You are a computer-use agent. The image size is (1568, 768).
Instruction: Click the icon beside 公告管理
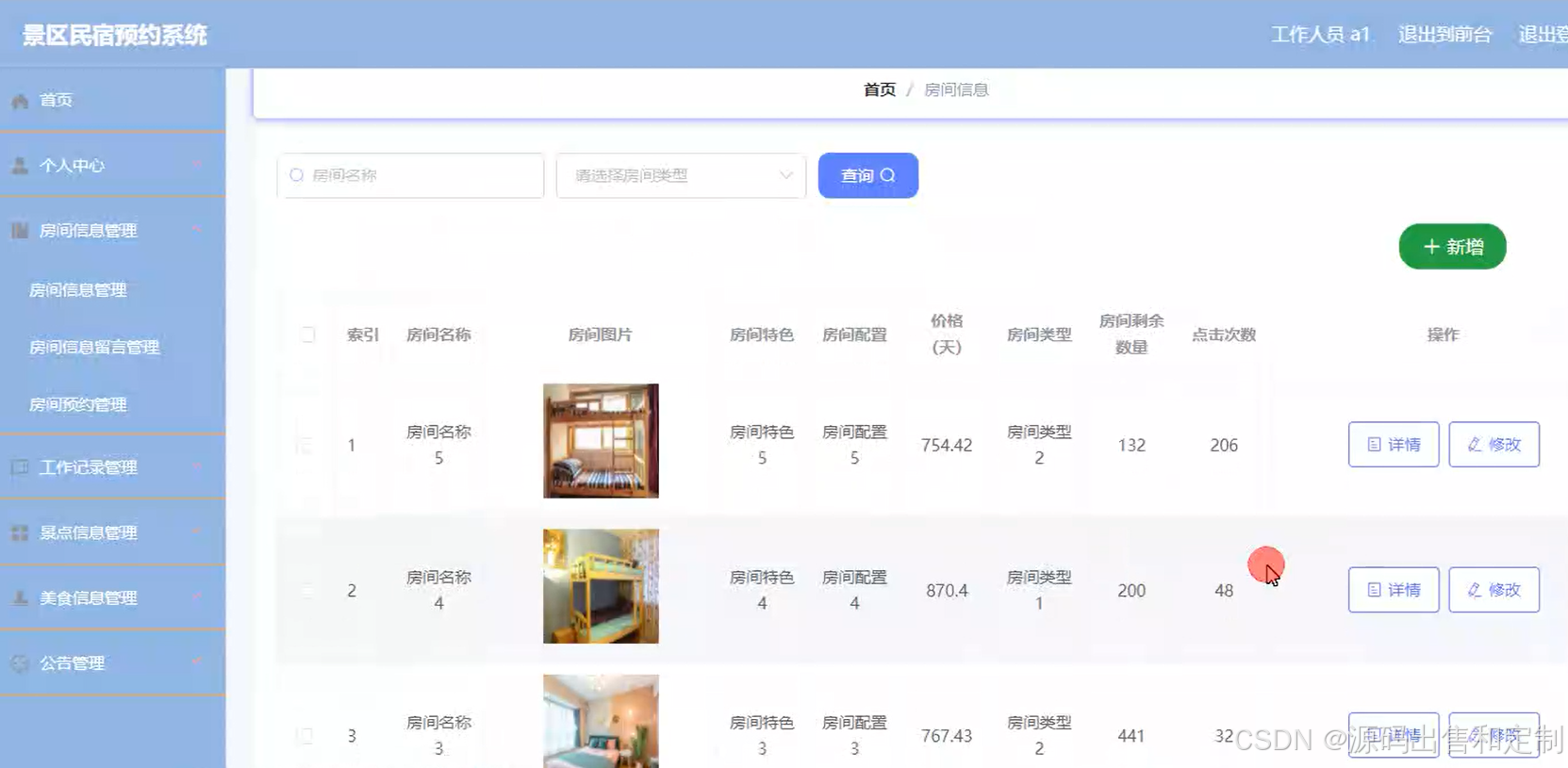pyautogui.click(x=20, y=662)
